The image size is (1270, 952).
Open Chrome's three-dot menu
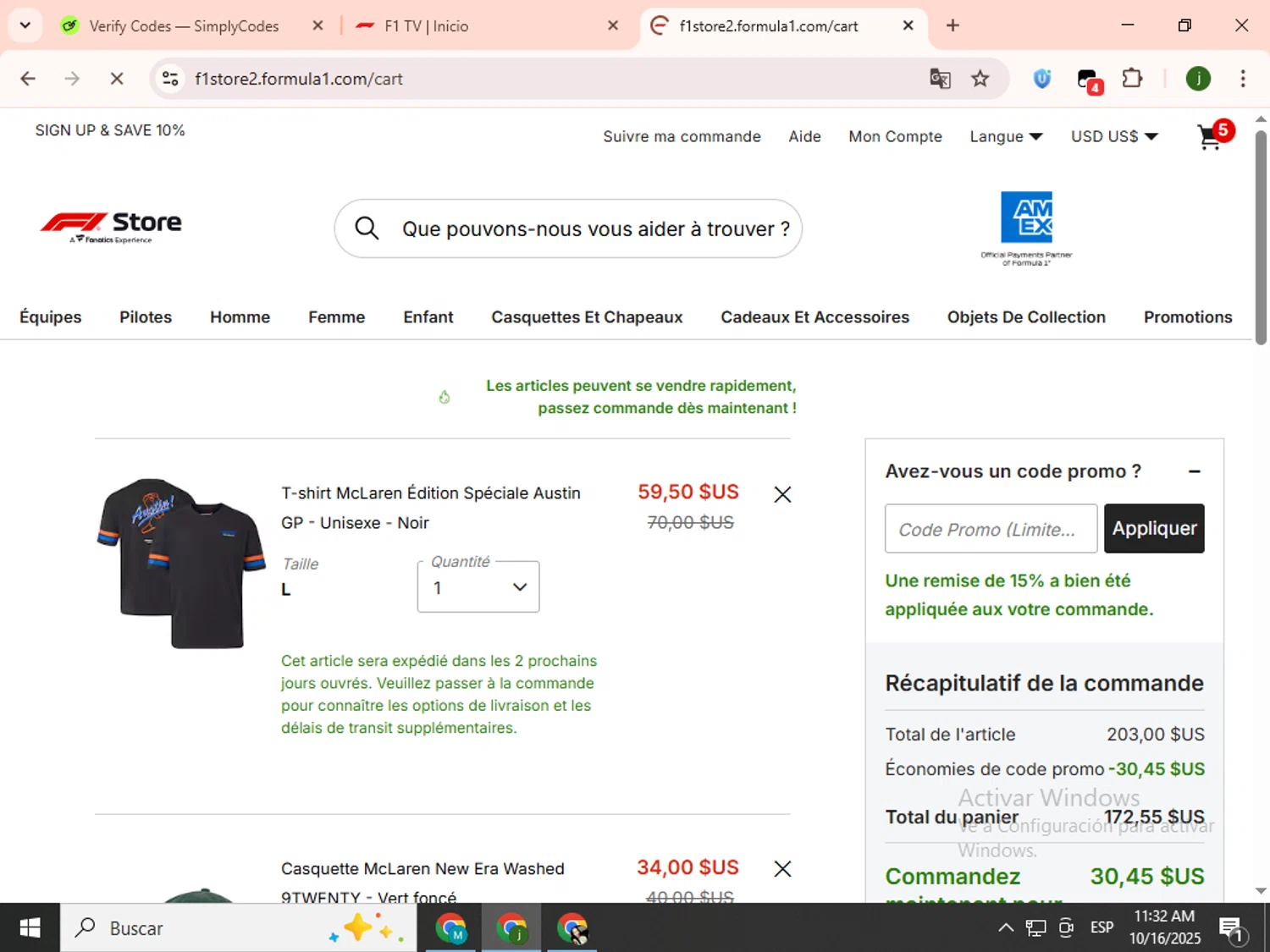click(1243, 79)
